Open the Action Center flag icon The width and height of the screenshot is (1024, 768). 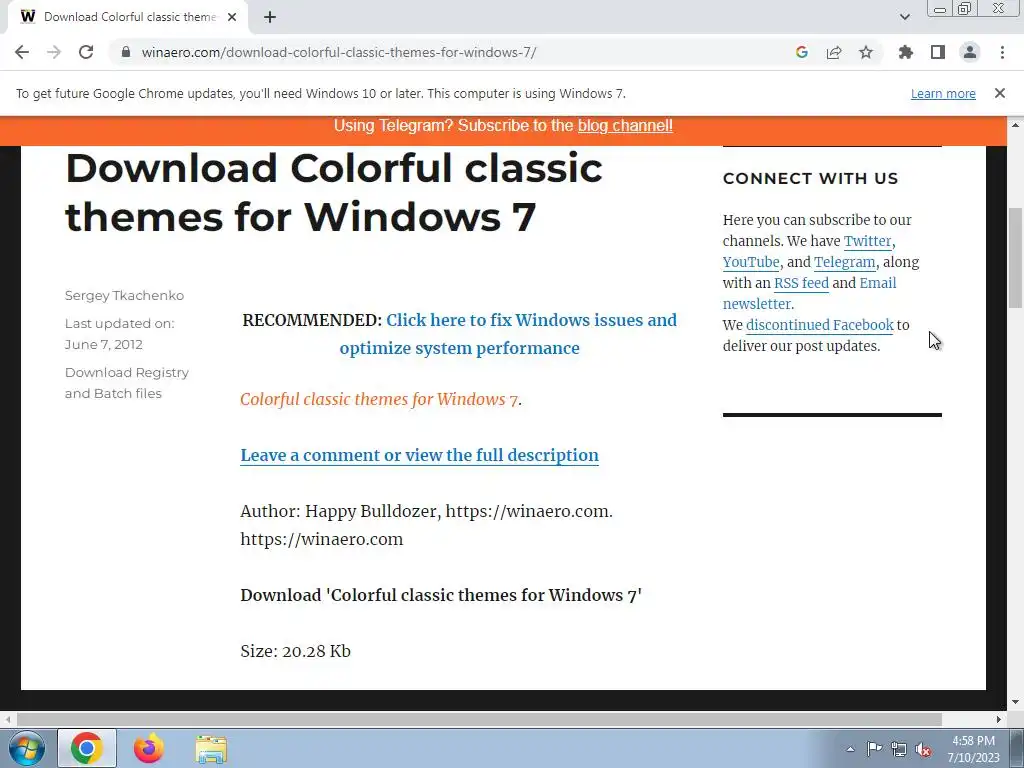coord(874,749)
